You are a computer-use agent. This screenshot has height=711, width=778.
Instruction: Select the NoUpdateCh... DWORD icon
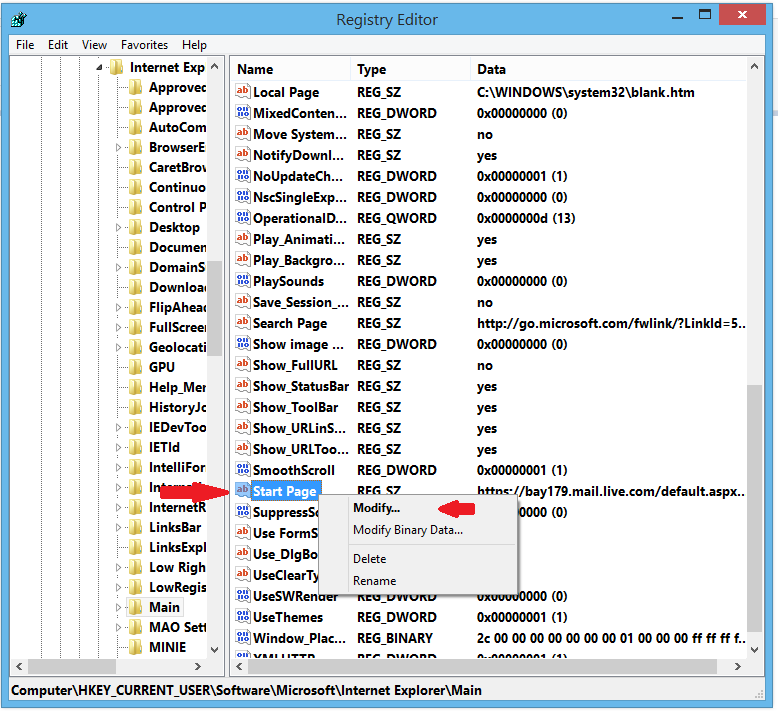click(x=243, y=175)
